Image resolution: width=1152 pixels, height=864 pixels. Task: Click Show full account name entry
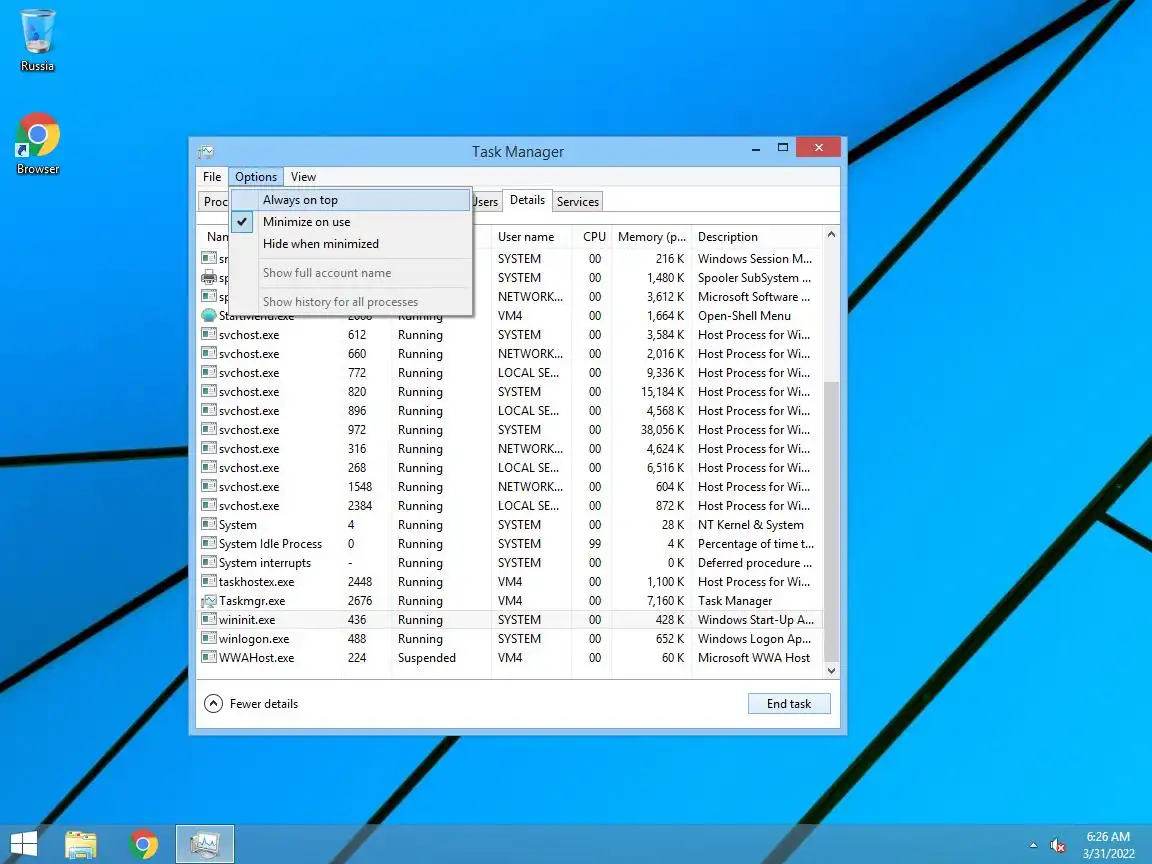coord(350,273)
